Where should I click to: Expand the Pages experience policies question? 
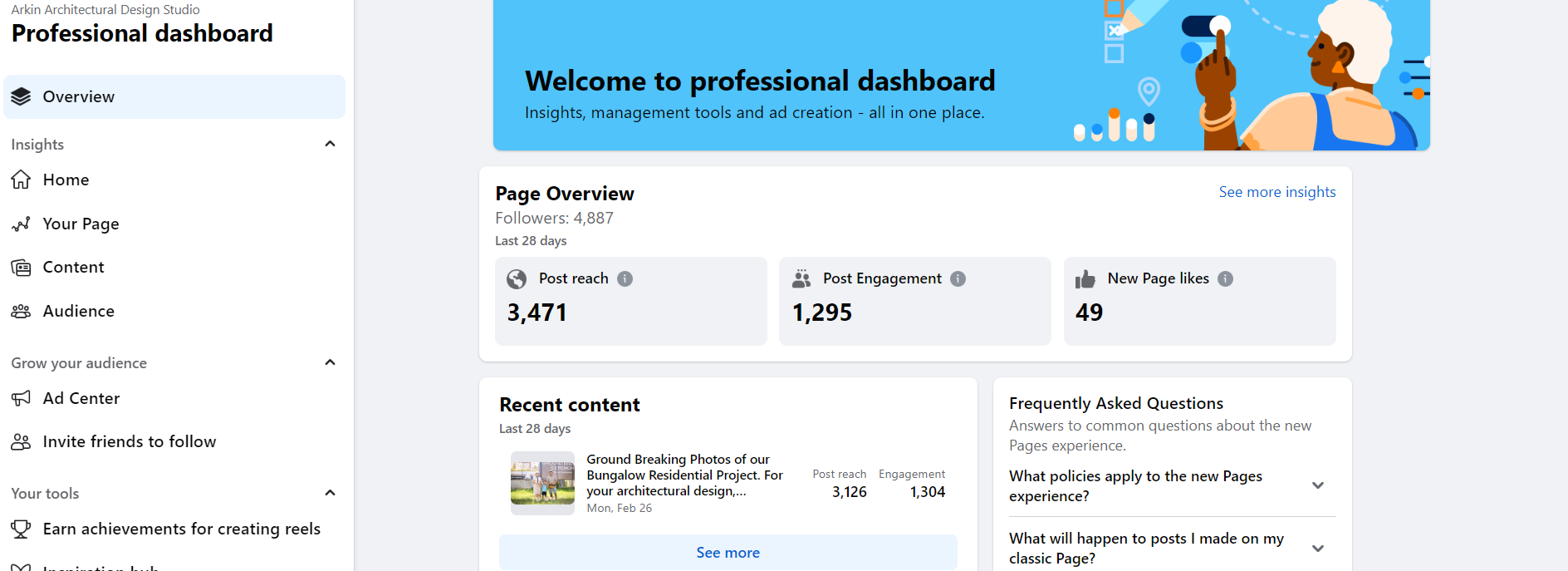(x=1317, y=485)
